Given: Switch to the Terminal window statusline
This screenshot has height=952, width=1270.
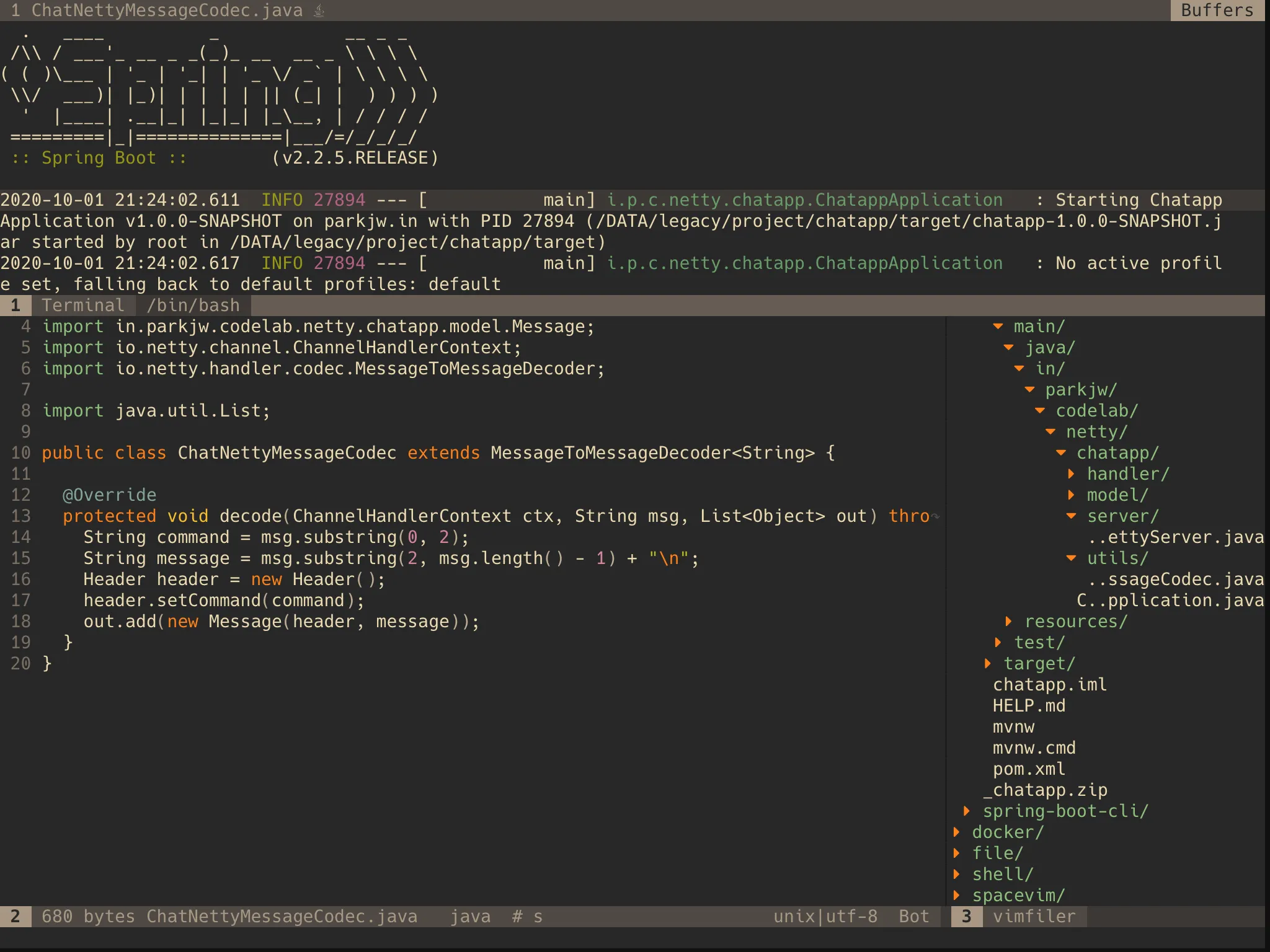Looking at the screenshot, I should click(83, 305).
